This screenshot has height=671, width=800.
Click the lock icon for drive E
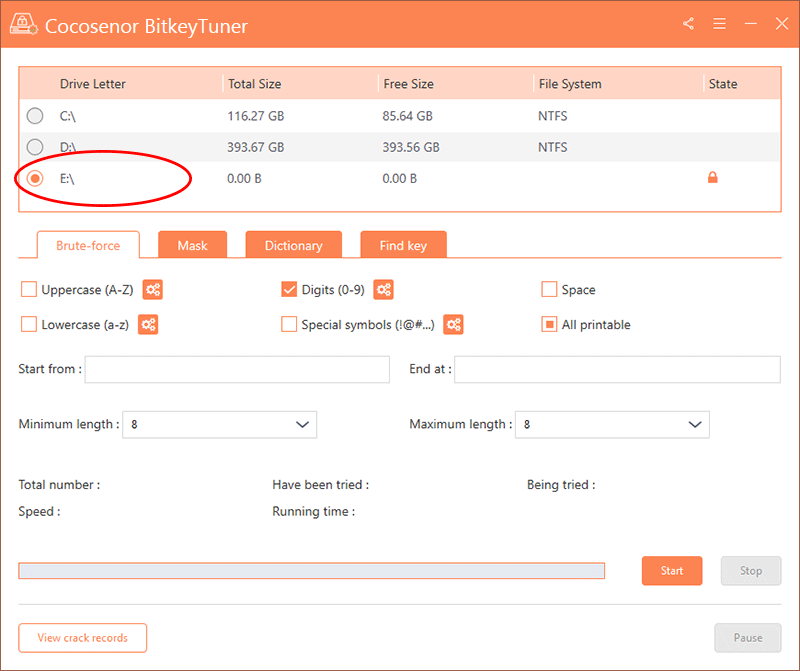pyautogui.click(x=713, y=177)
